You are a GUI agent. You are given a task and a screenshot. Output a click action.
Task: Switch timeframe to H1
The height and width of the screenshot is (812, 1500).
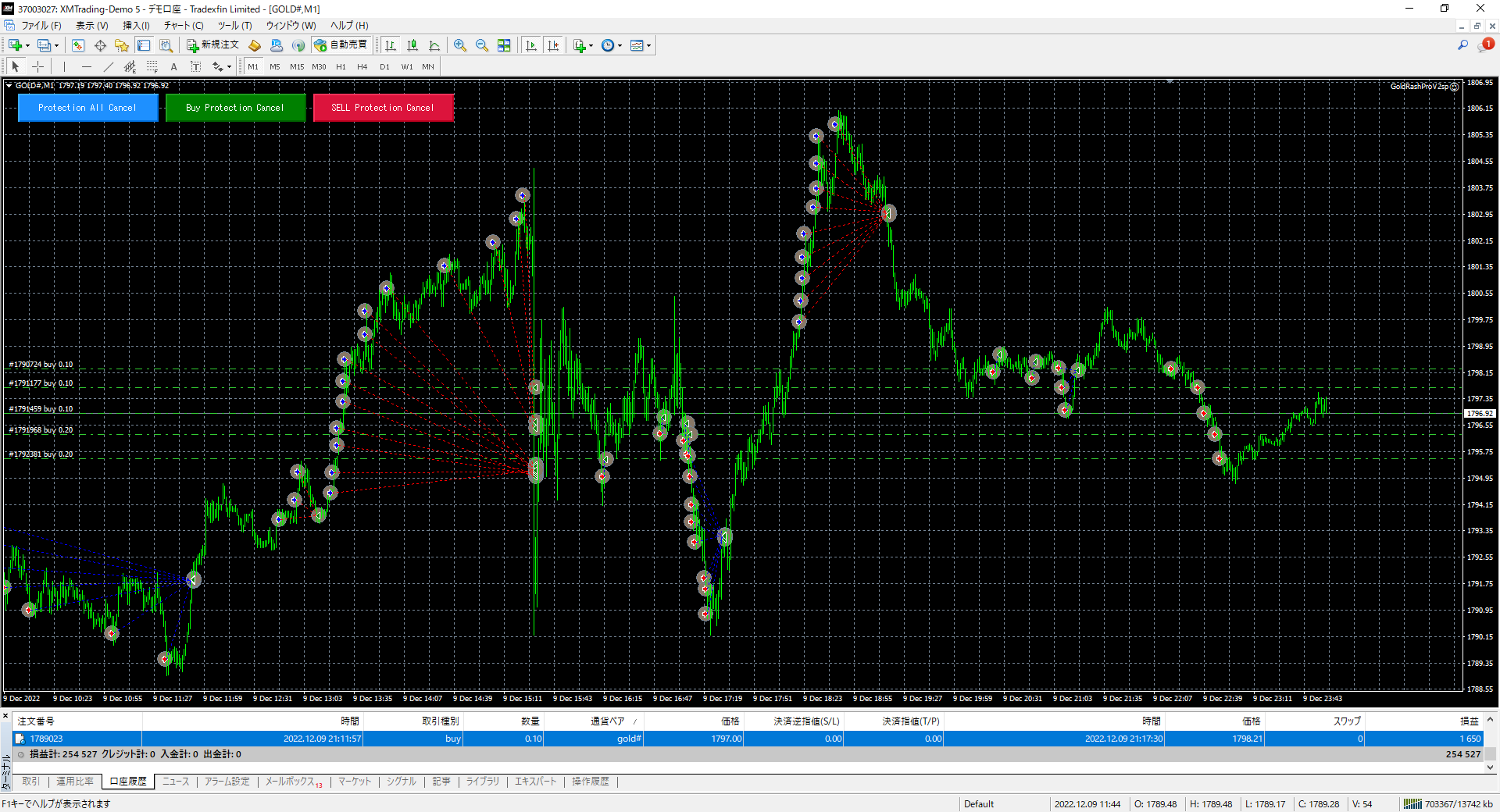pos(341,67)
